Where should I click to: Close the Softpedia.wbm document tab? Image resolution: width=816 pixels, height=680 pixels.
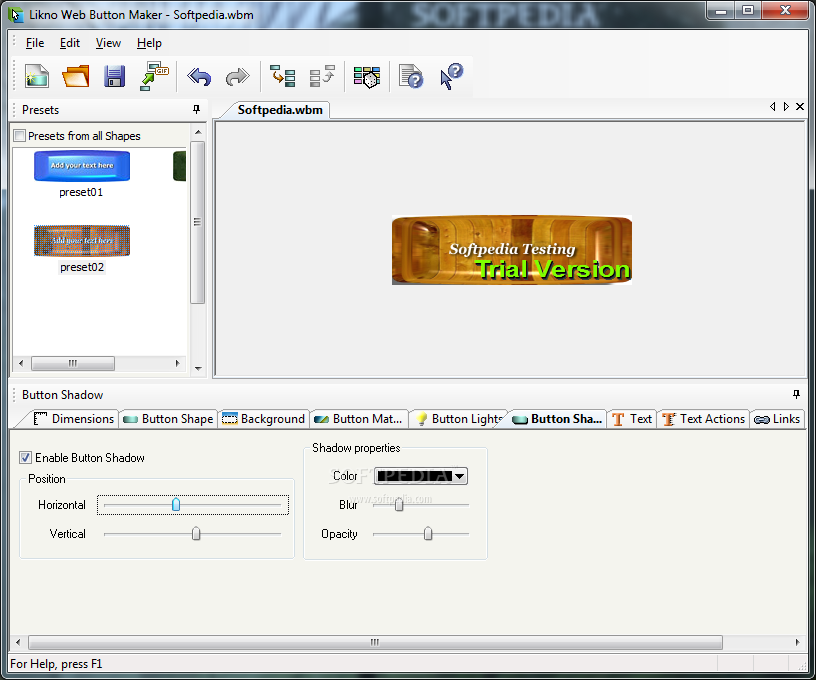click(800, 107)
